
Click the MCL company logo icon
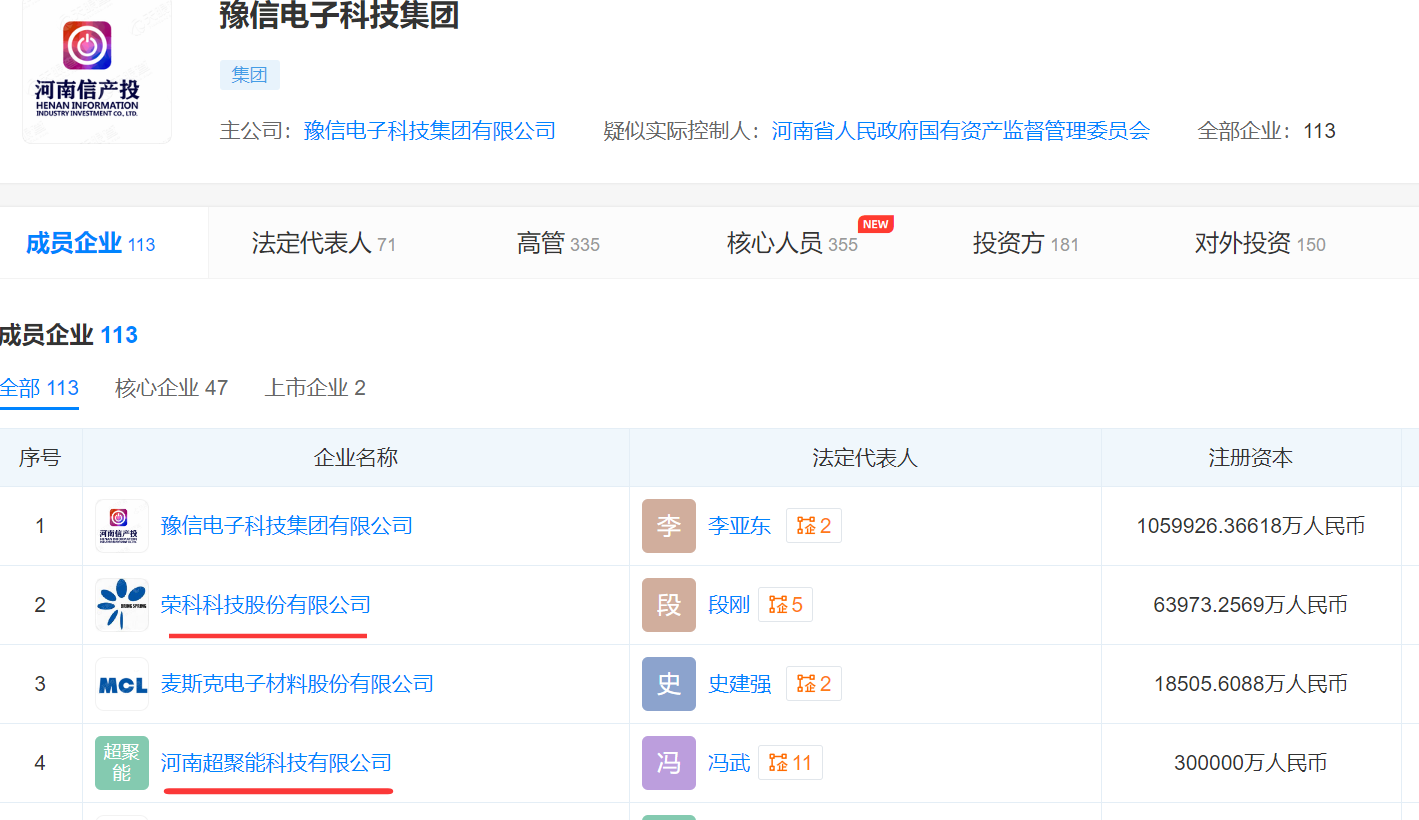(122, 684)
